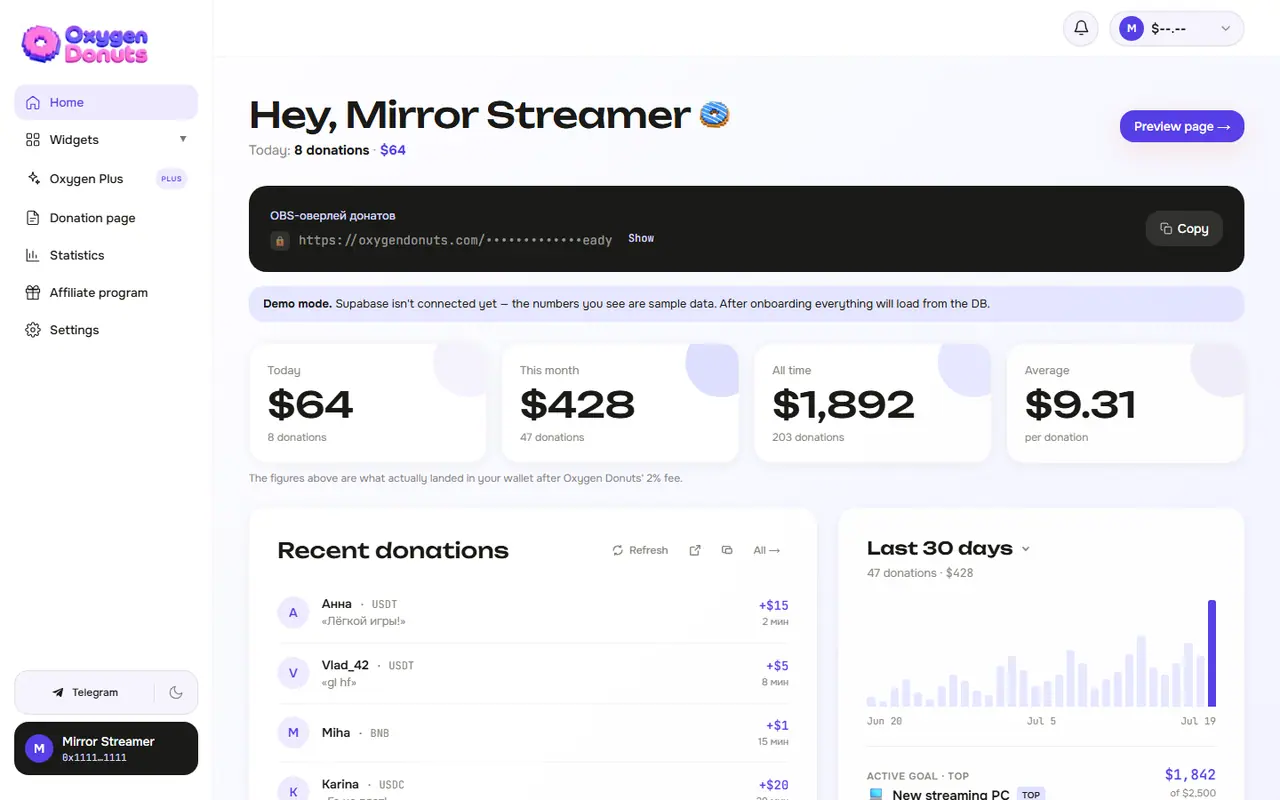Refresh the recent donations list
The width and height of the screenshot is (1280, 800).
click(640, 550)
